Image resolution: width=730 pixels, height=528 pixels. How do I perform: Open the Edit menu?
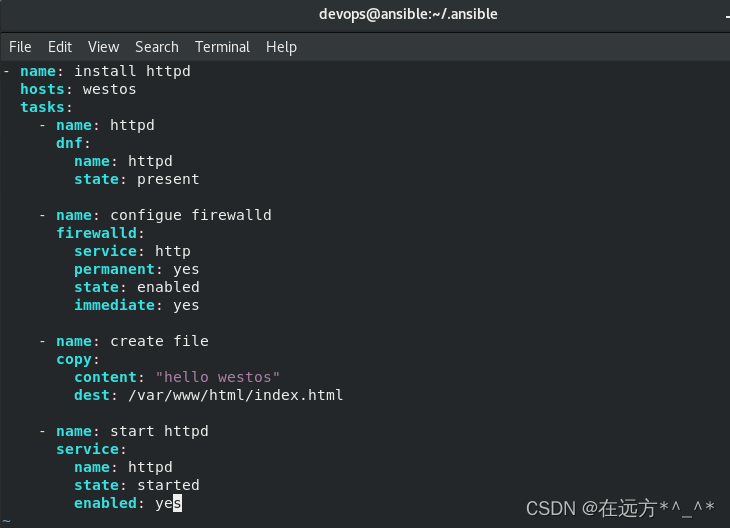tap(60, 47)
